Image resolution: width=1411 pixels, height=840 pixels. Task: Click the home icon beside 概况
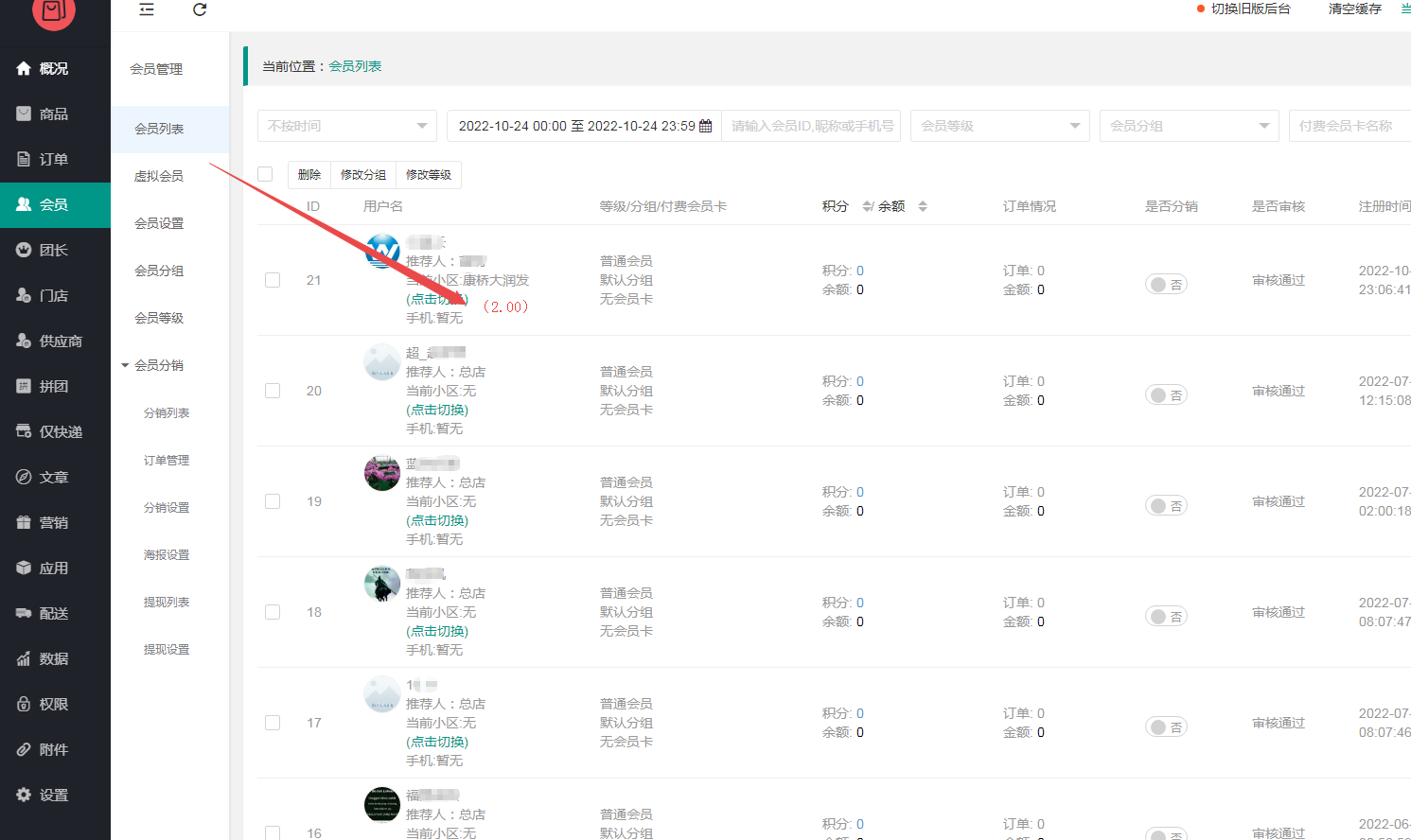pos(24,68)
